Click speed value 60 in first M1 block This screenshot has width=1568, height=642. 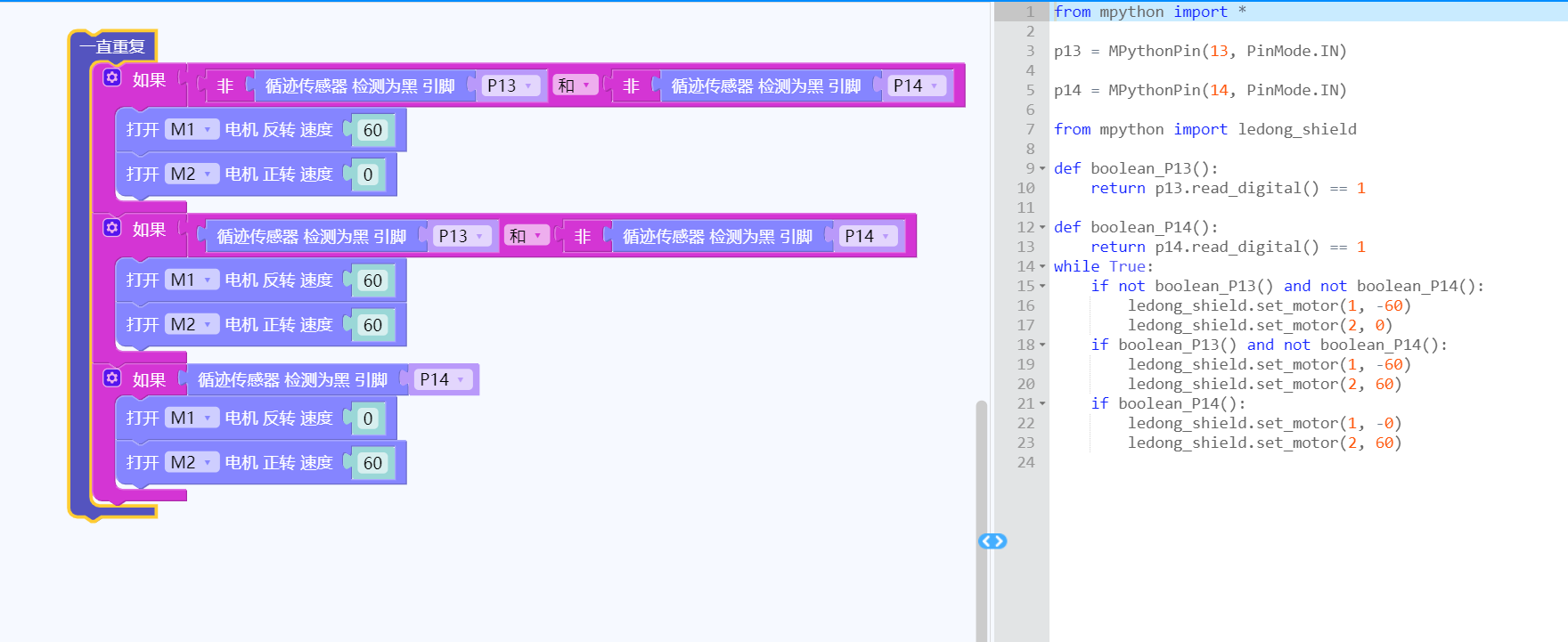click(x=372, y=130)
